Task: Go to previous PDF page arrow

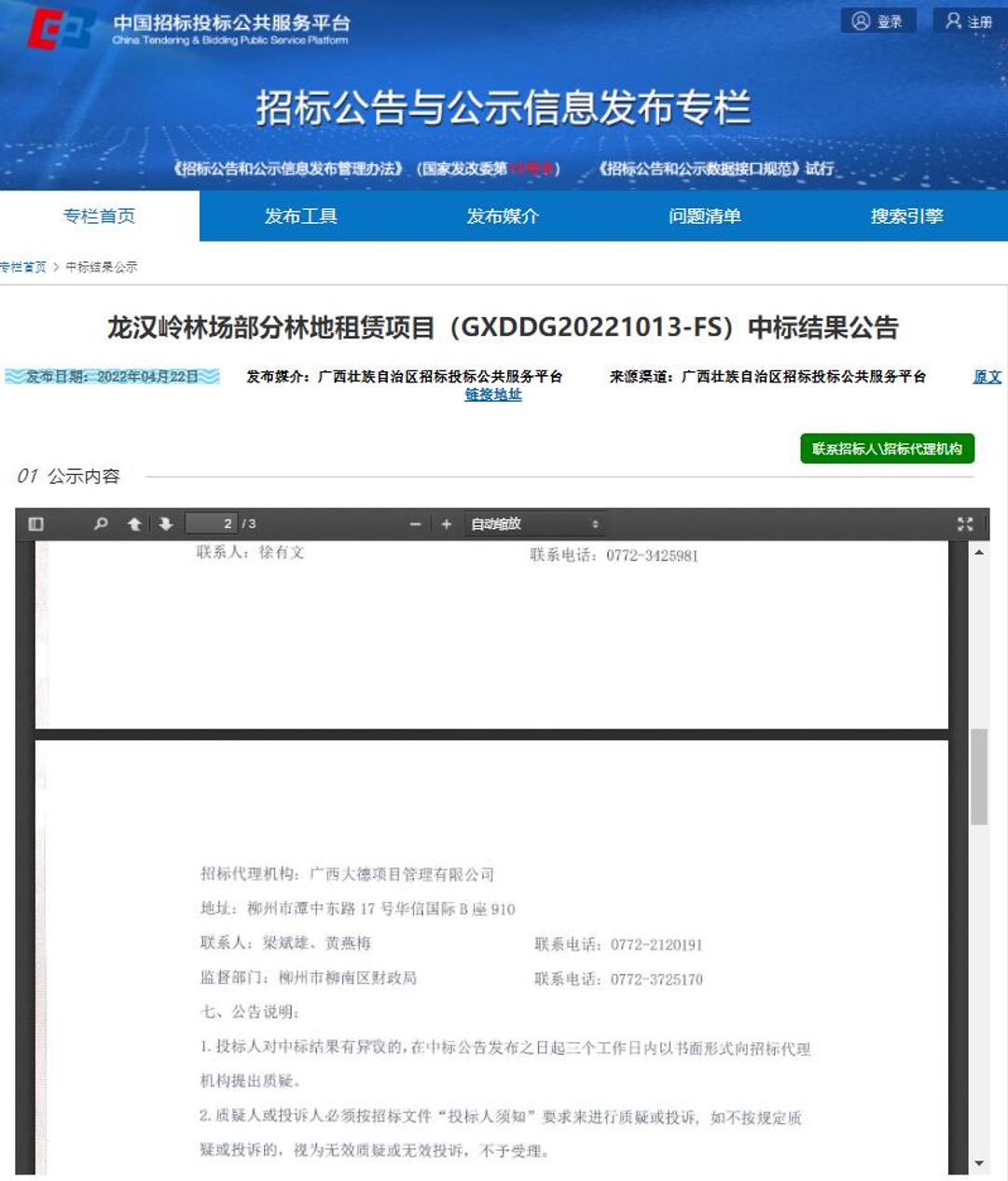Action: (134, 524)
